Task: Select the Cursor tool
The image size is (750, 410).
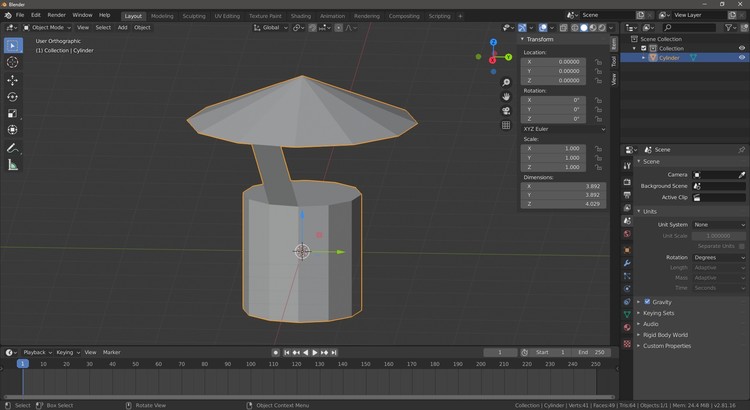Action: pos(13,62)
